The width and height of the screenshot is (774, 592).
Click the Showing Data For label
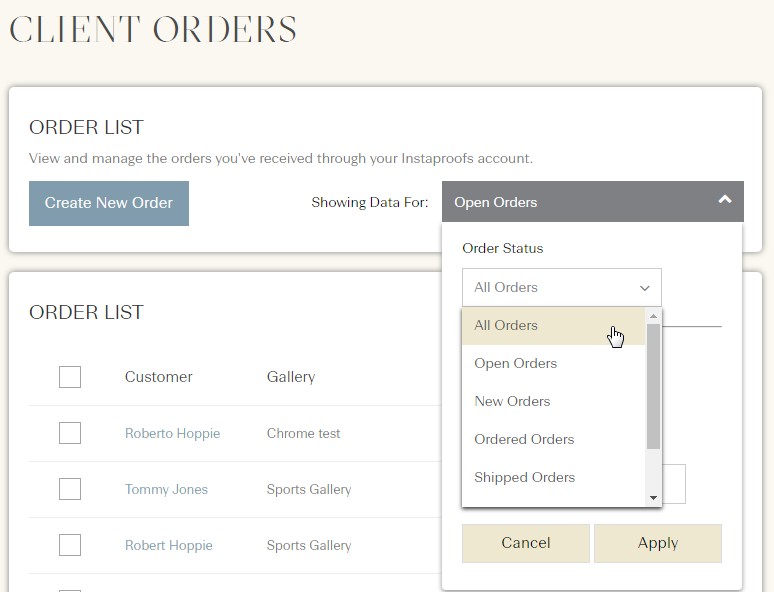(370, 202)
